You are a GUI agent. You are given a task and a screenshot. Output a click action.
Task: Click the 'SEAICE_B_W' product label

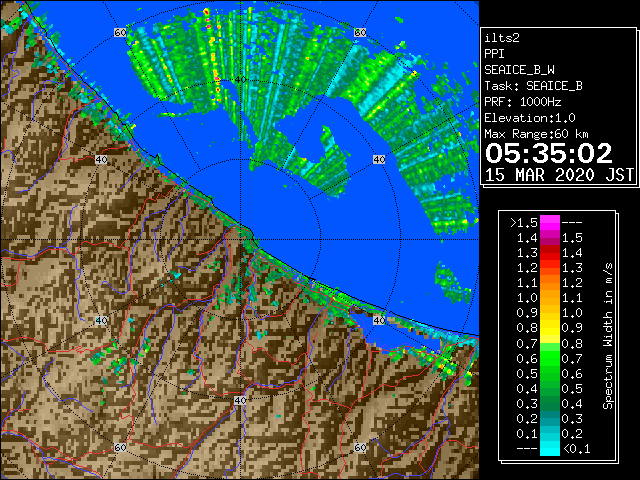pos(519,70)
